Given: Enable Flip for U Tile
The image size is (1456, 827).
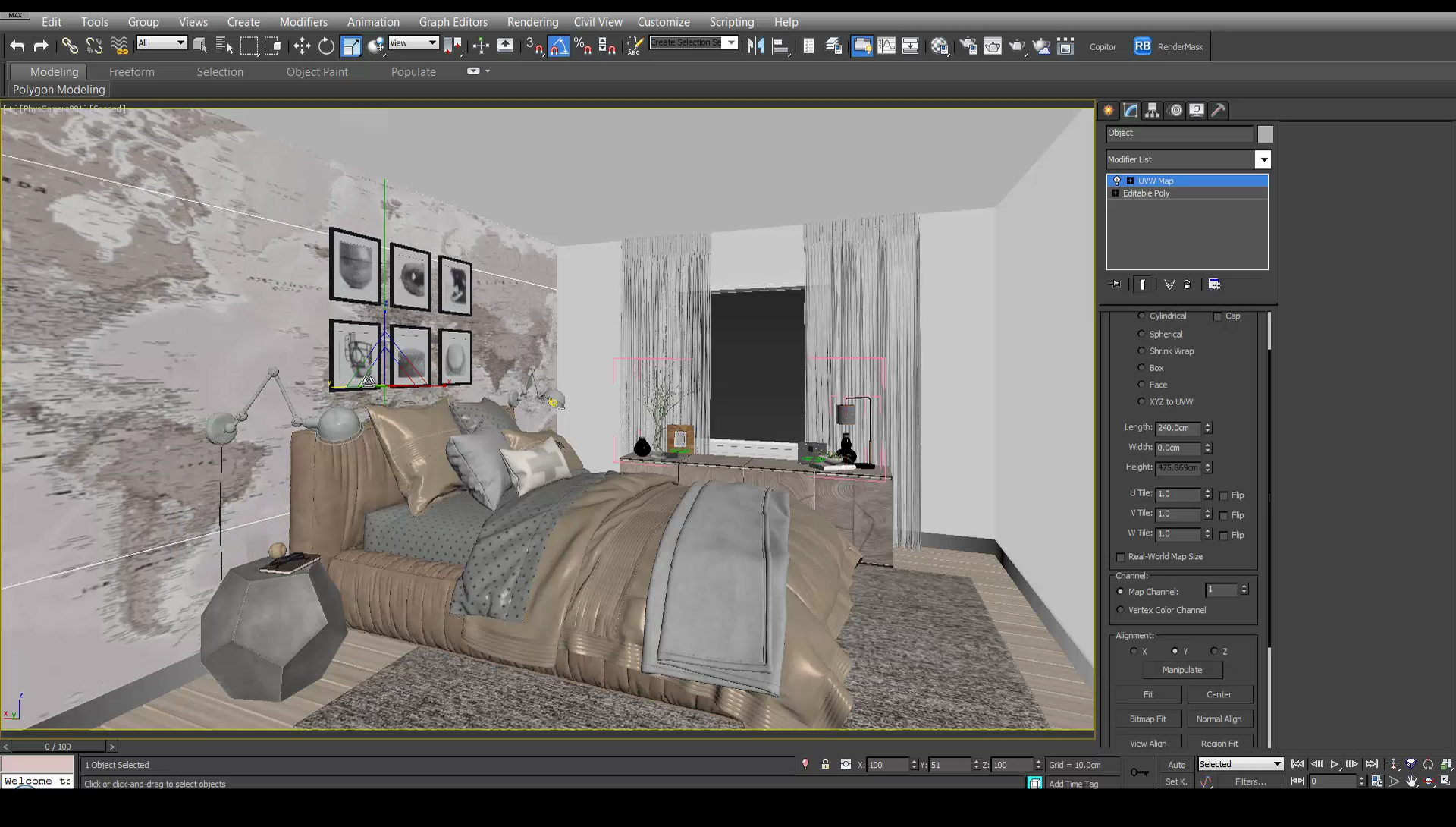Looking at the screenshot, I should pos(1223,495).
